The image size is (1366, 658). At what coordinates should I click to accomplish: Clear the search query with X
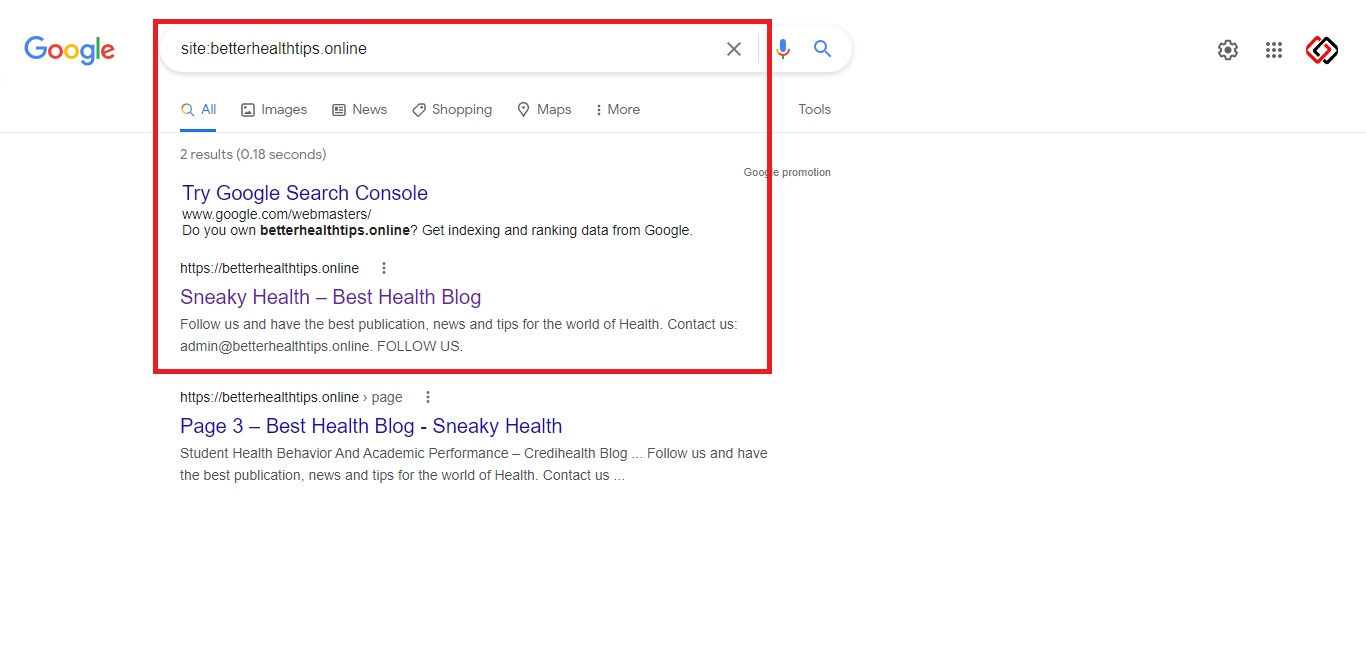(x=734, y=49)
